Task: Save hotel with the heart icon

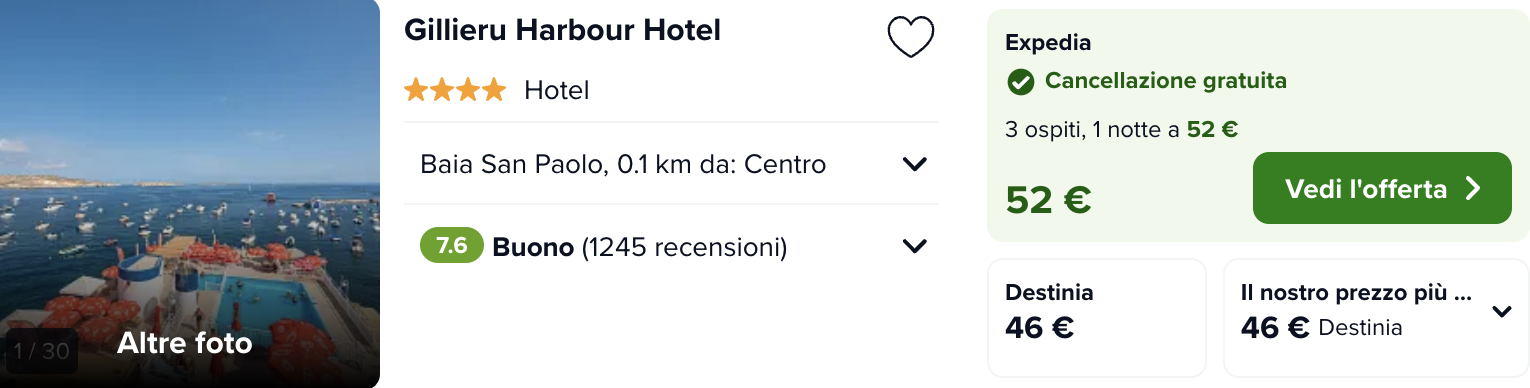Action: [x=911, y=37]
